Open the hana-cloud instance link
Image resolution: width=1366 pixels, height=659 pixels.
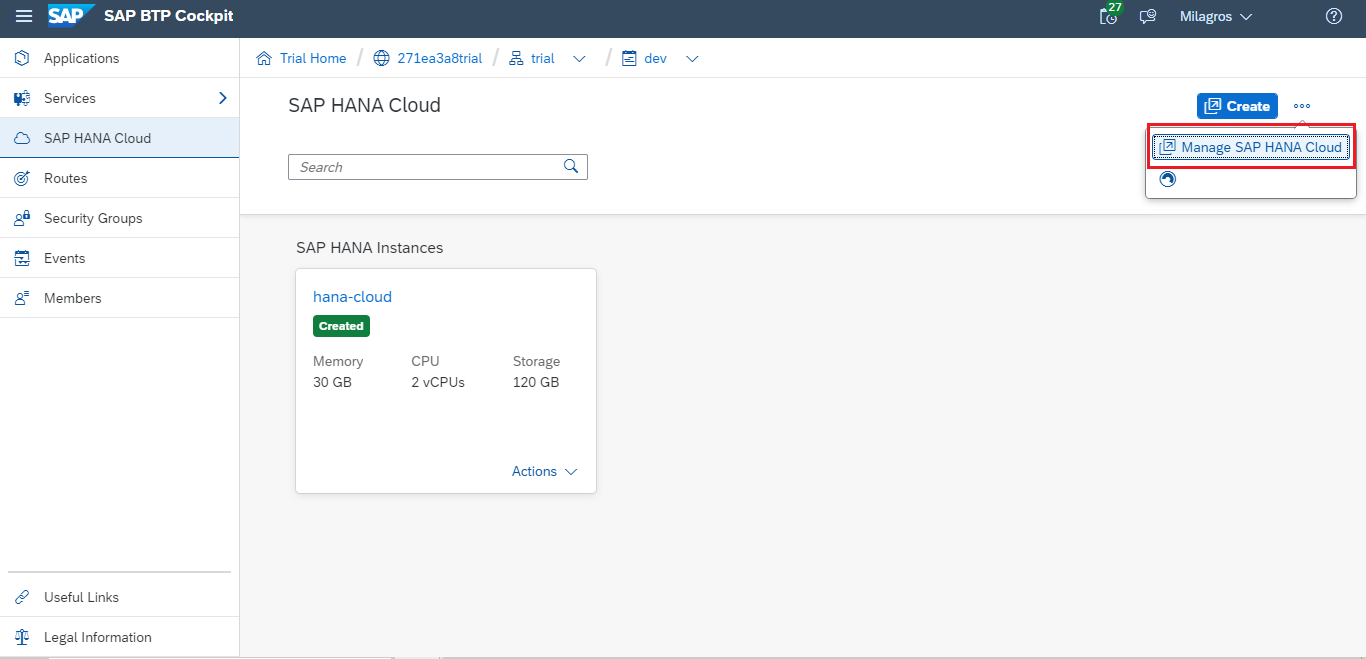[x=352, y=296]
